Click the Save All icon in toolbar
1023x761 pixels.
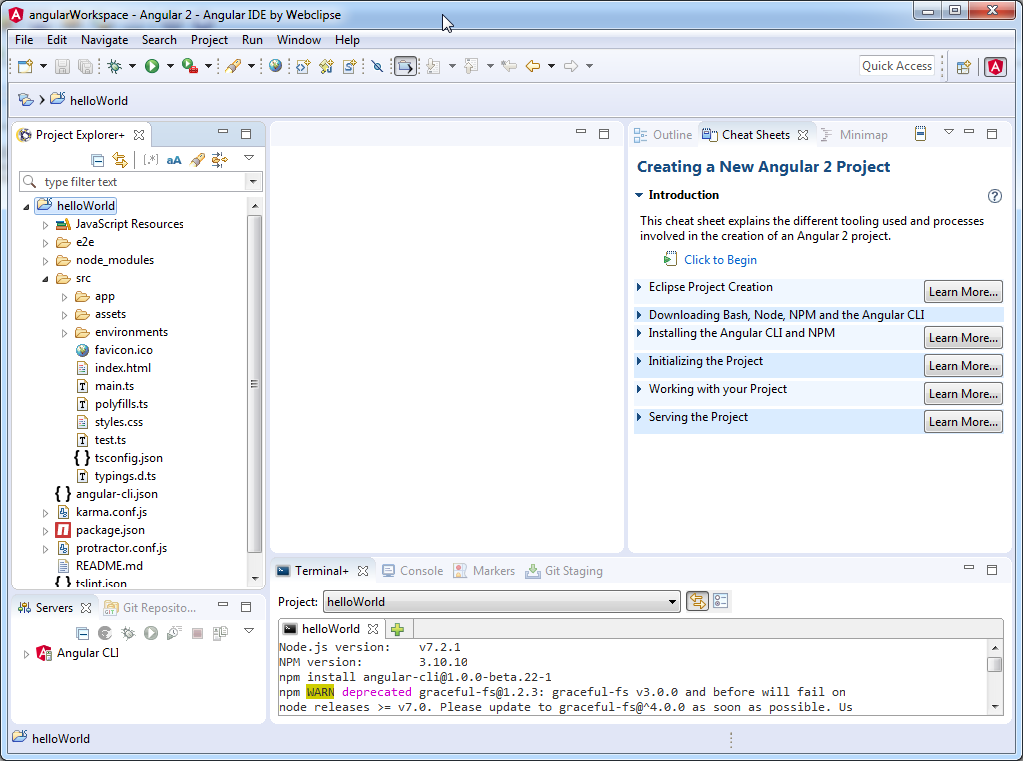click(85, 66)
